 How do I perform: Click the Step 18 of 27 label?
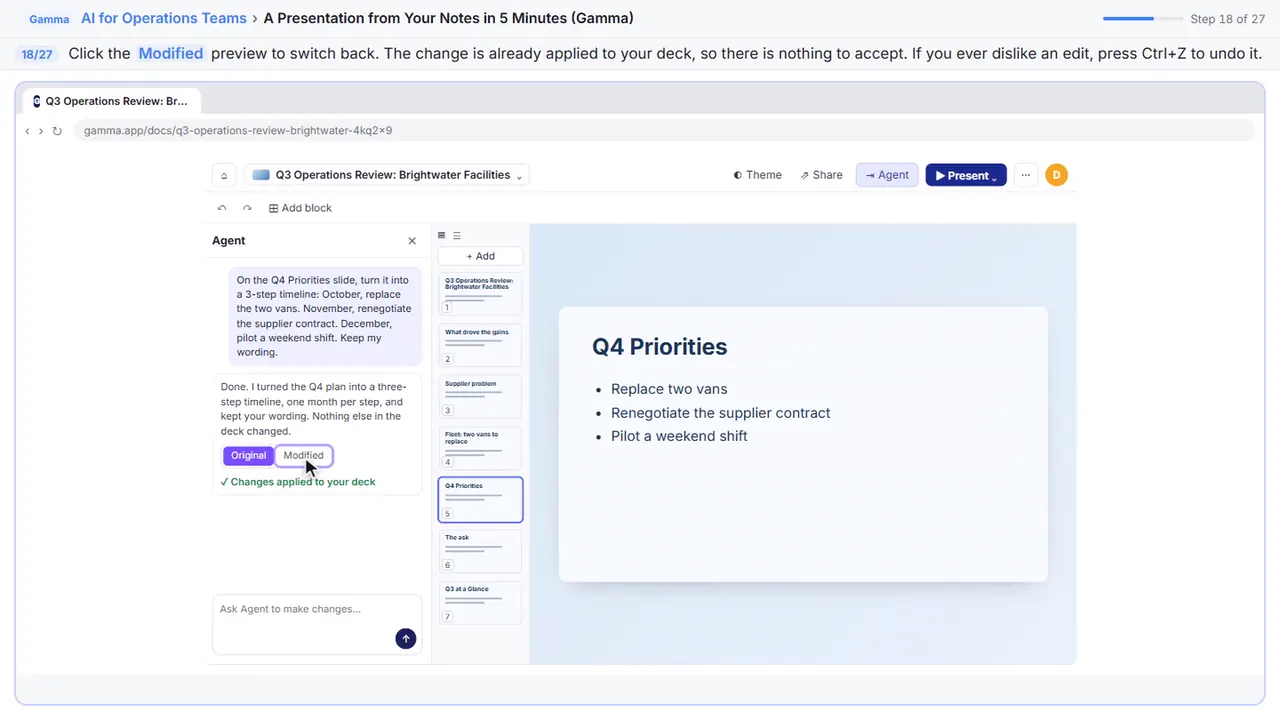(1227, 19)
